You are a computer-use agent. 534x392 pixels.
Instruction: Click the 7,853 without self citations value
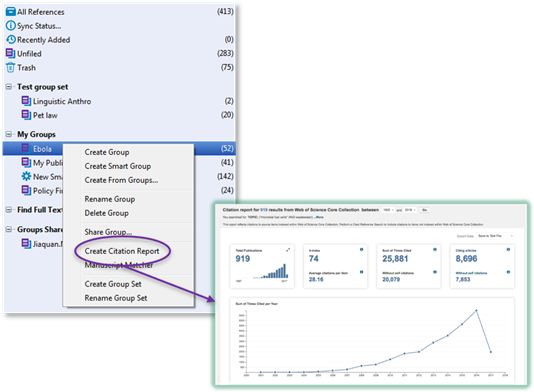coord(463,279)
